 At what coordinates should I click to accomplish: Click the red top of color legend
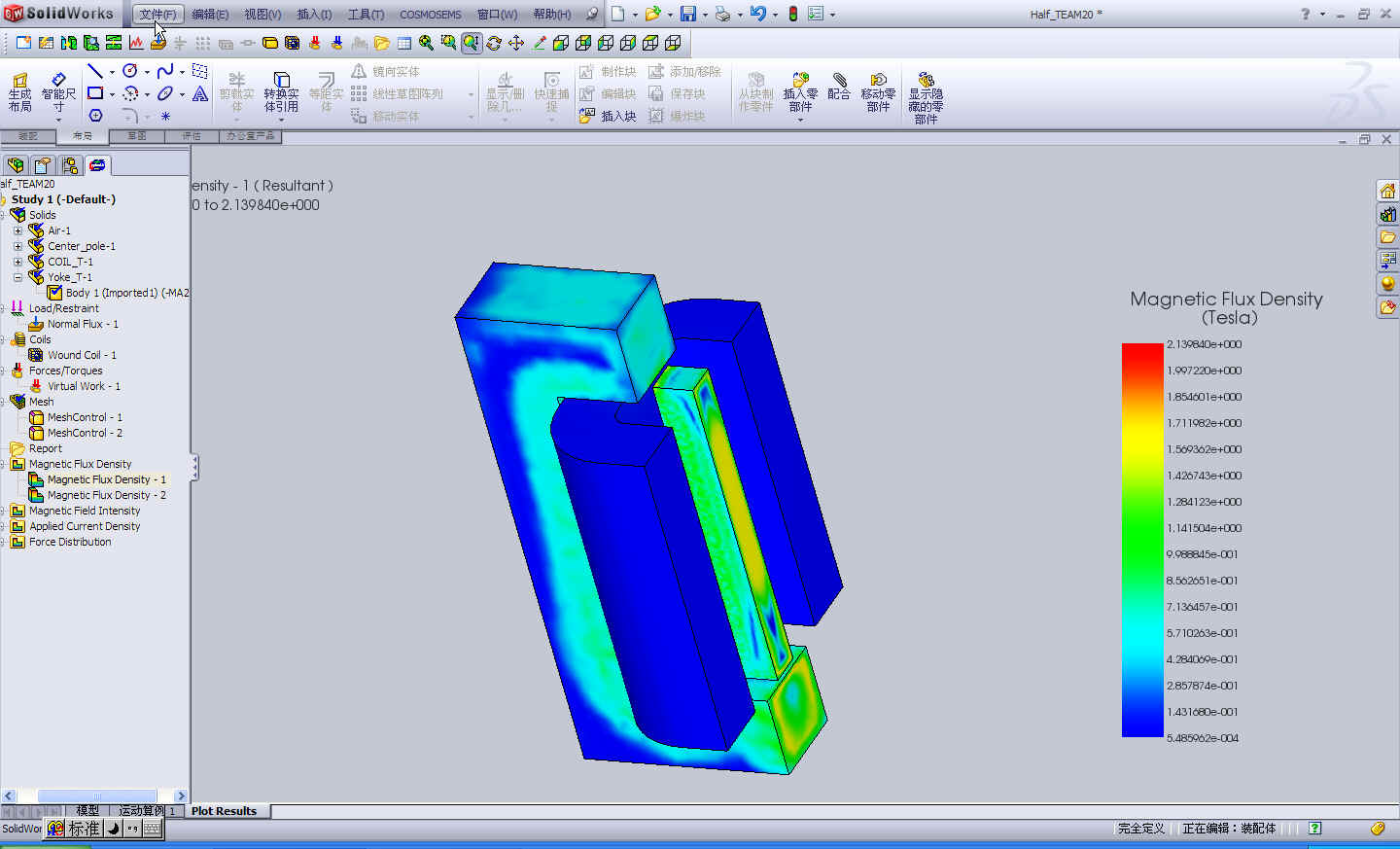[1142, 350]
